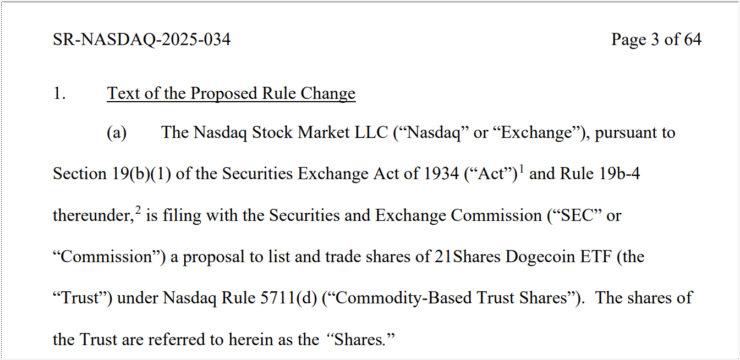The image size is (740, 360).
Task: Click the Text of the Proposed Rule Change heading
Action: [231, 93]
